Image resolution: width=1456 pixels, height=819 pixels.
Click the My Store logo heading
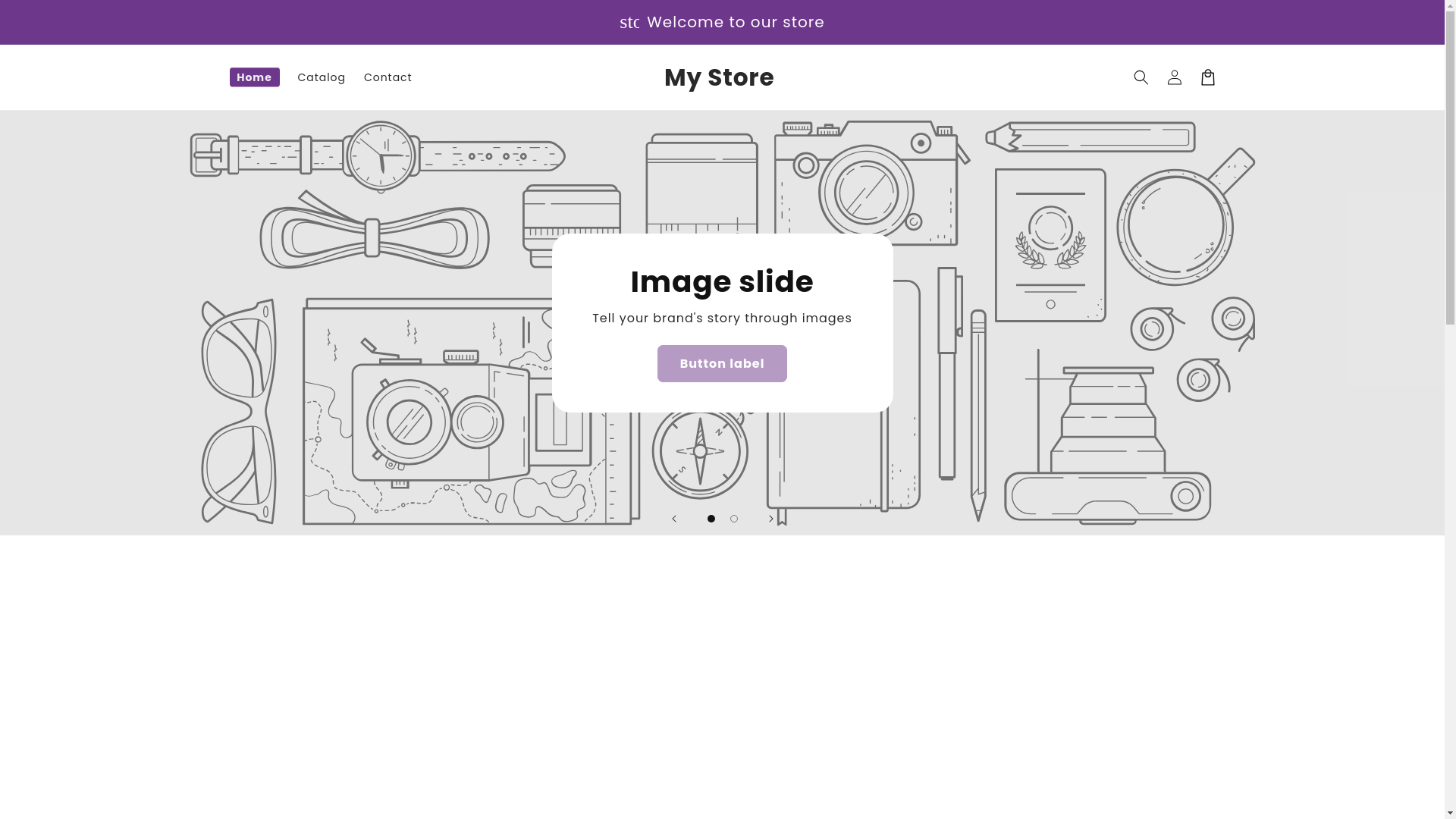point(718,77)
